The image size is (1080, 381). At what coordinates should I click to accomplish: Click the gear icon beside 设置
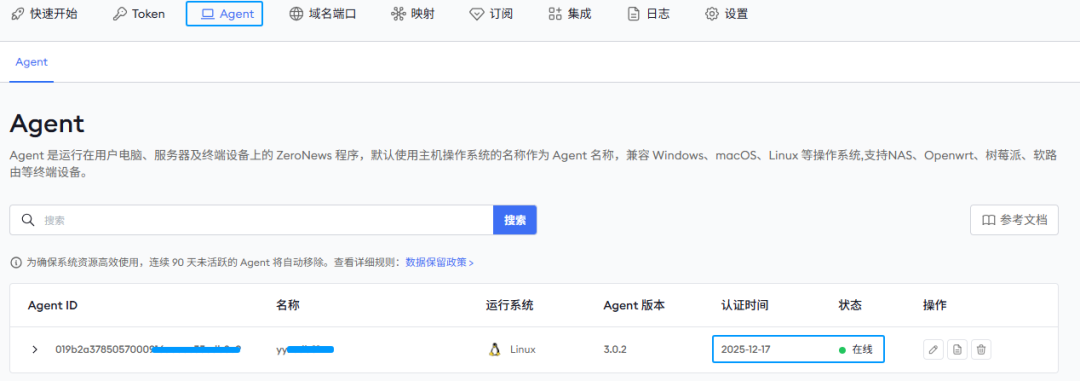point(712,14)
